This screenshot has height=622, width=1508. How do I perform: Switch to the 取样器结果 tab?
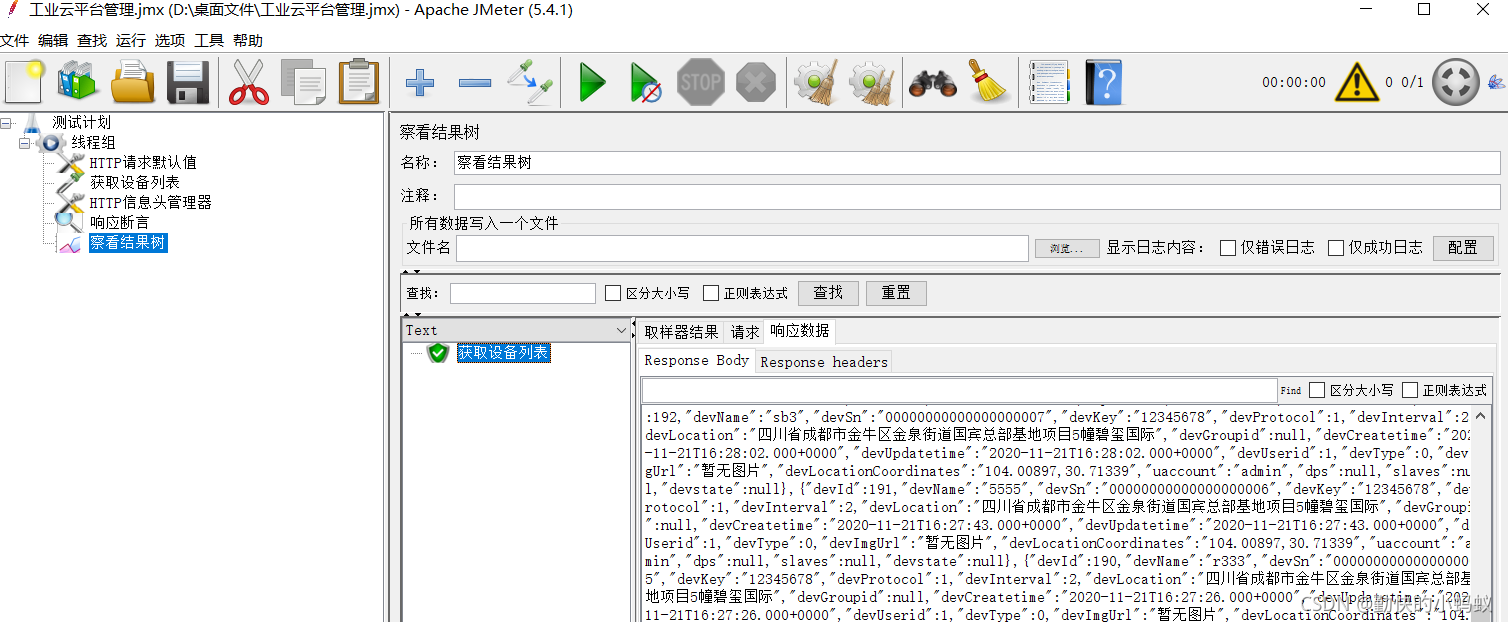(x=681, y=332)
